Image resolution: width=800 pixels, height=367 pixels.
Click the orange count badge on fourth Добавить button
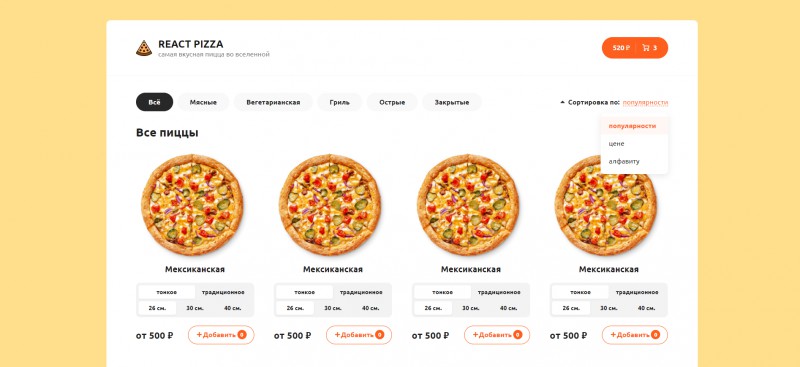655,335
